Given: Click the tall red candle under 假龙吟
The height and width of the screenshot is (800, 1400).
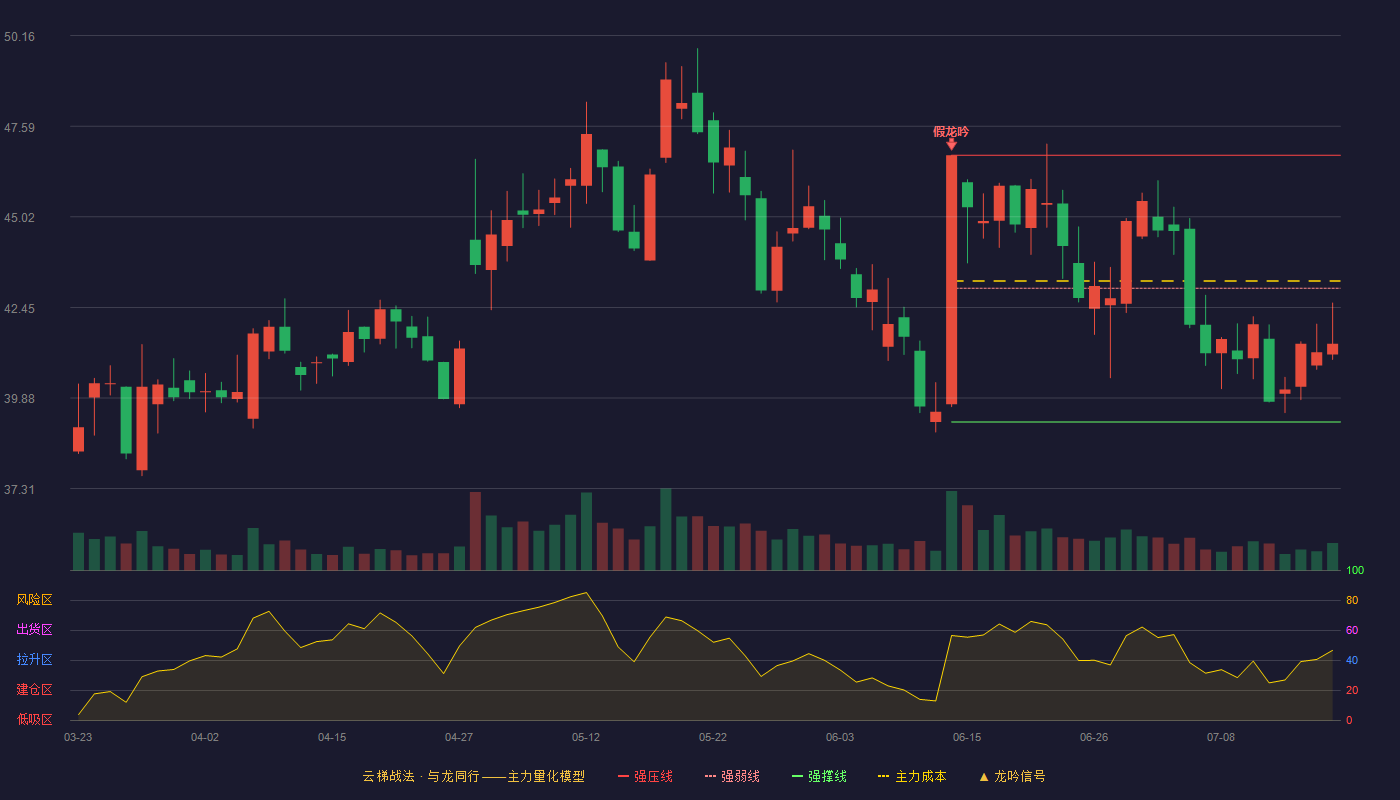Looking at the screenshot, I should tap(951, 279).
